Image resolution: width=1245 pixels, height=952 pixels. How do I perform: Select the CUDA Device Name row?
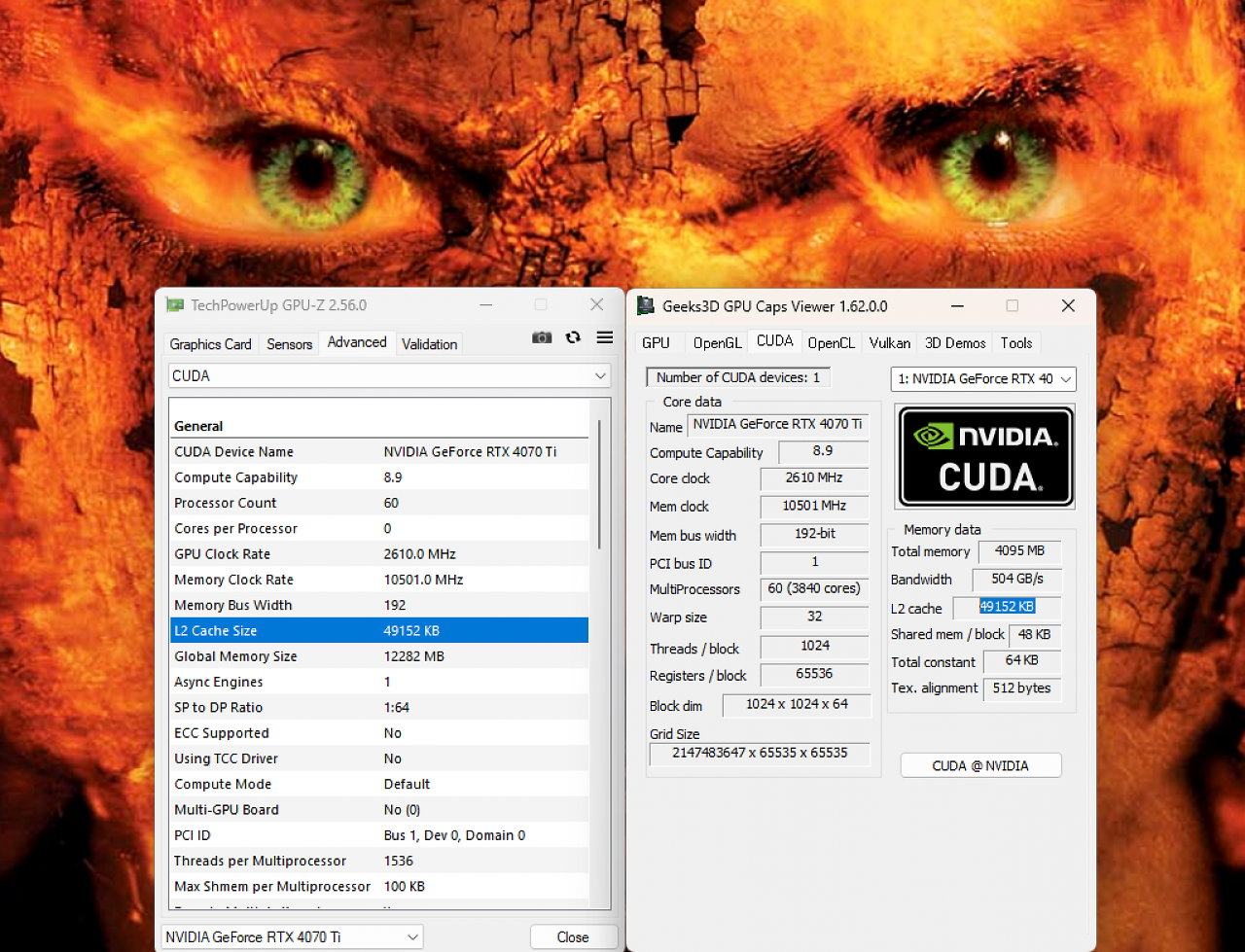(x=379, y=451)
